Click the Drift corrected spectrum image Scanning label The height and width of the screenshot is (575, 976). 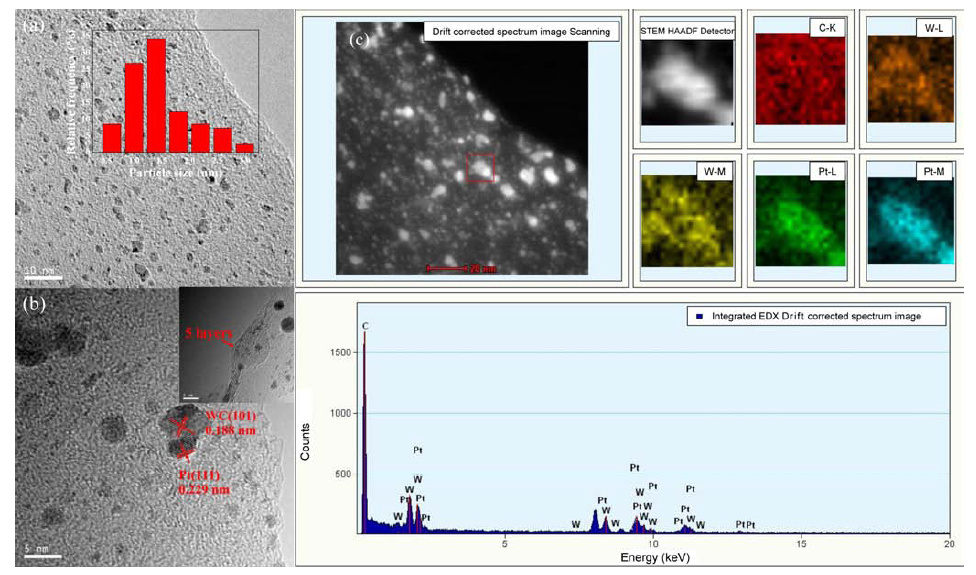[521, 32]
